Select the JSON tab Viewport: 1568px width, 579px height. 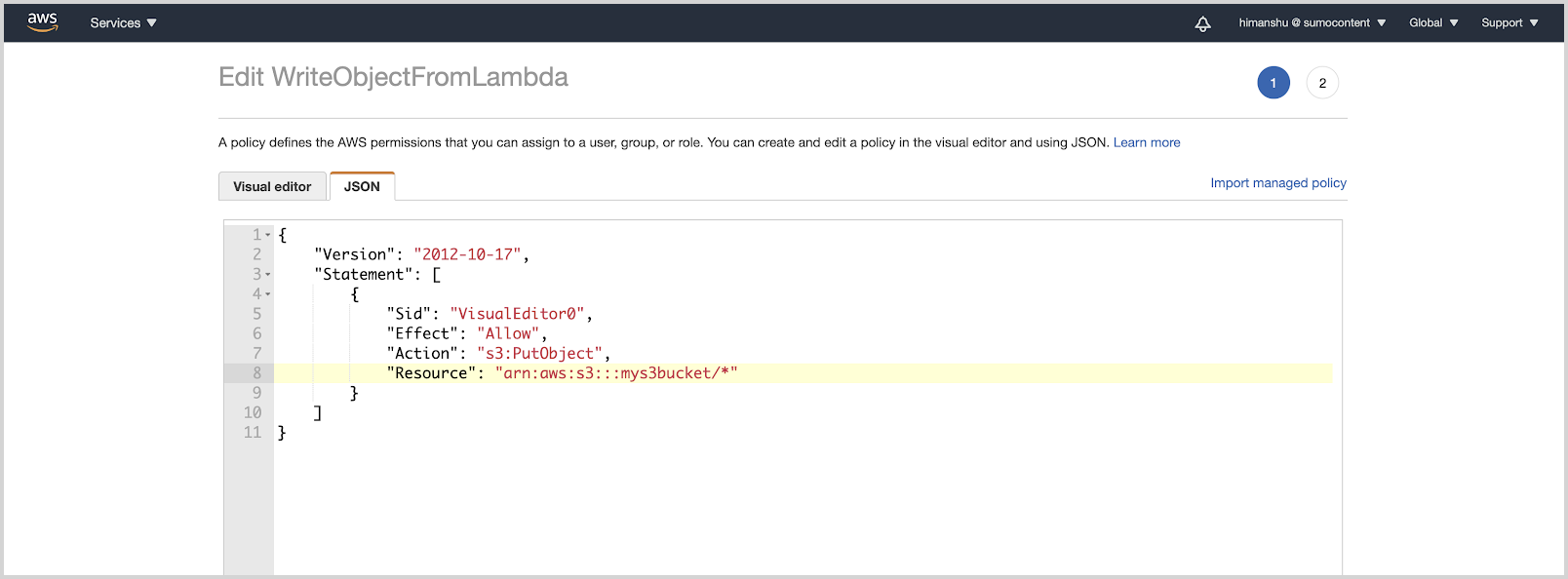pyautogui.click(x=362, y=186)
